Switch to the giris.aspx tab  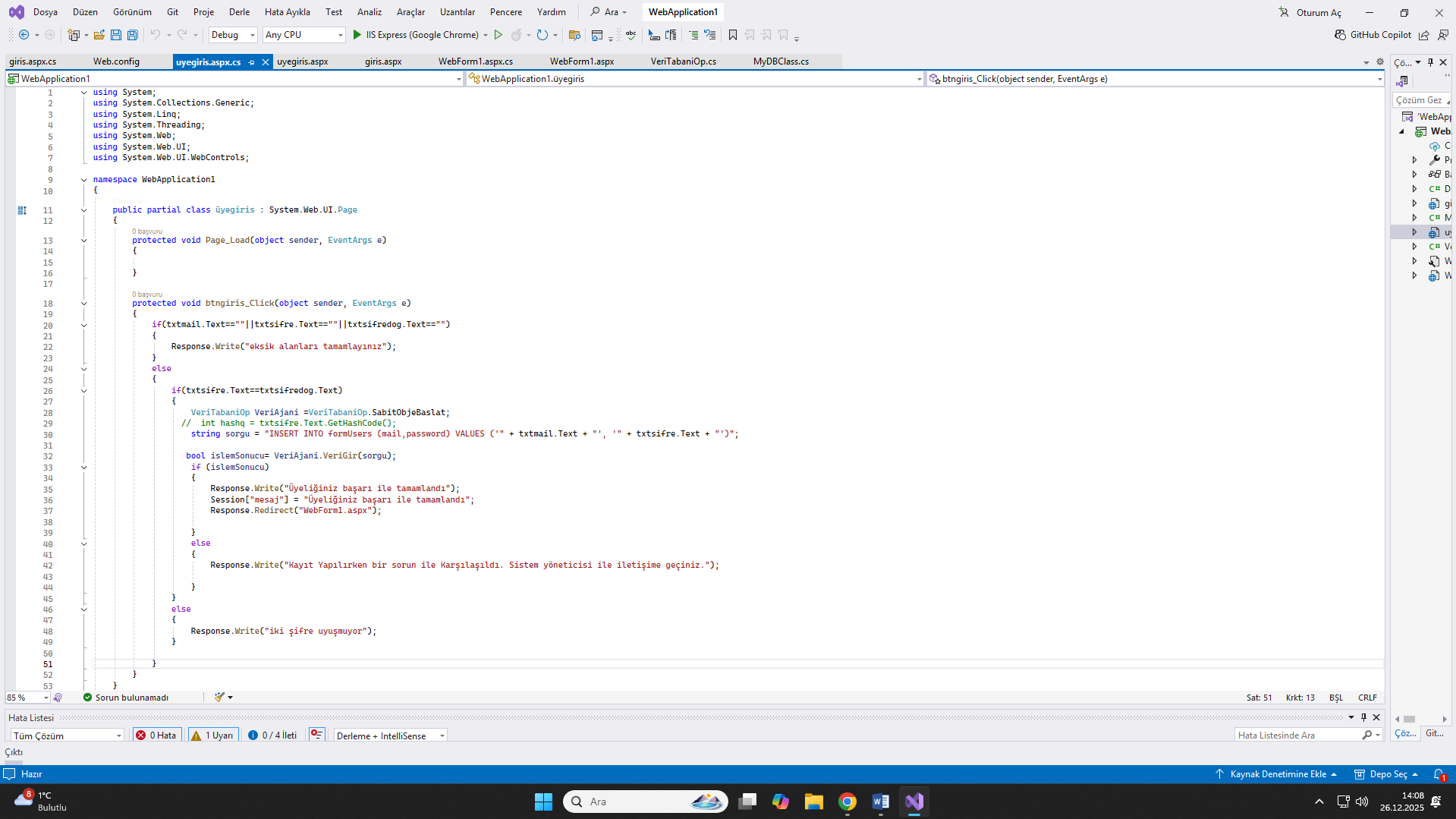click(383, 61)
